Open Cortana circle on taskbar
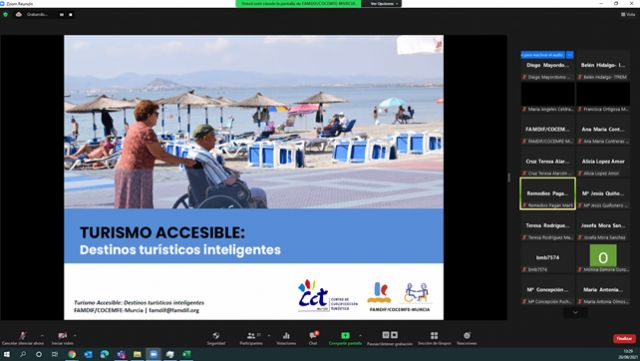Image resolution: width=640 pixels, height=361 pixels. tap(39, 354)
